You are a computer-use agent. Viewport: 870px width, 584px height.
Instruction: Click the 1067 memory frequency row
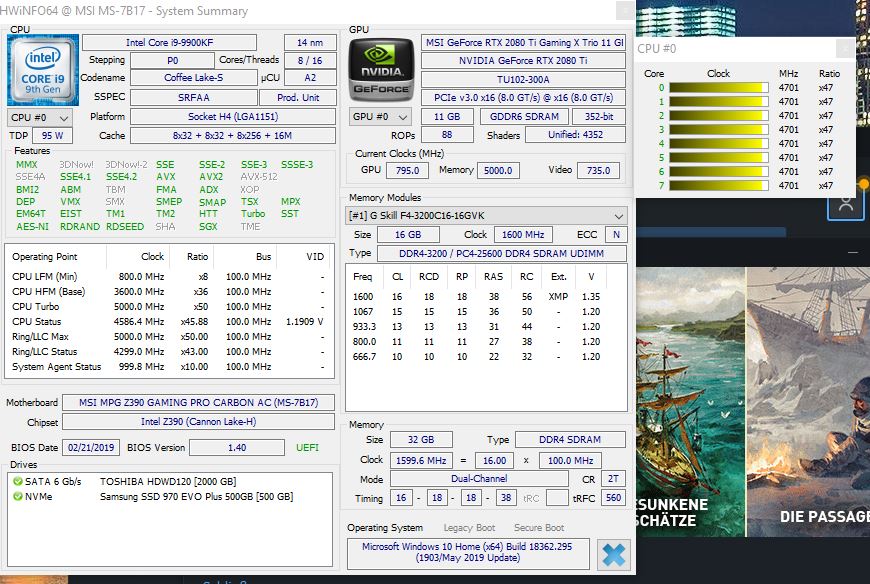coord(477,312)
